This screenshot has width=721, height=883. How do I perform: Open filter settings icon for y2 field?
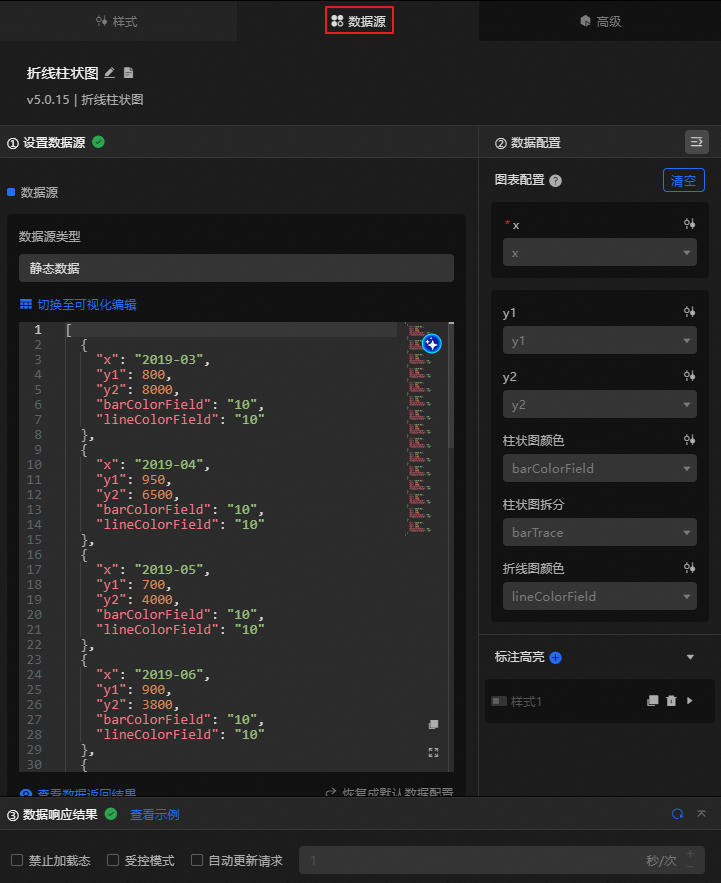coord(689,376)
